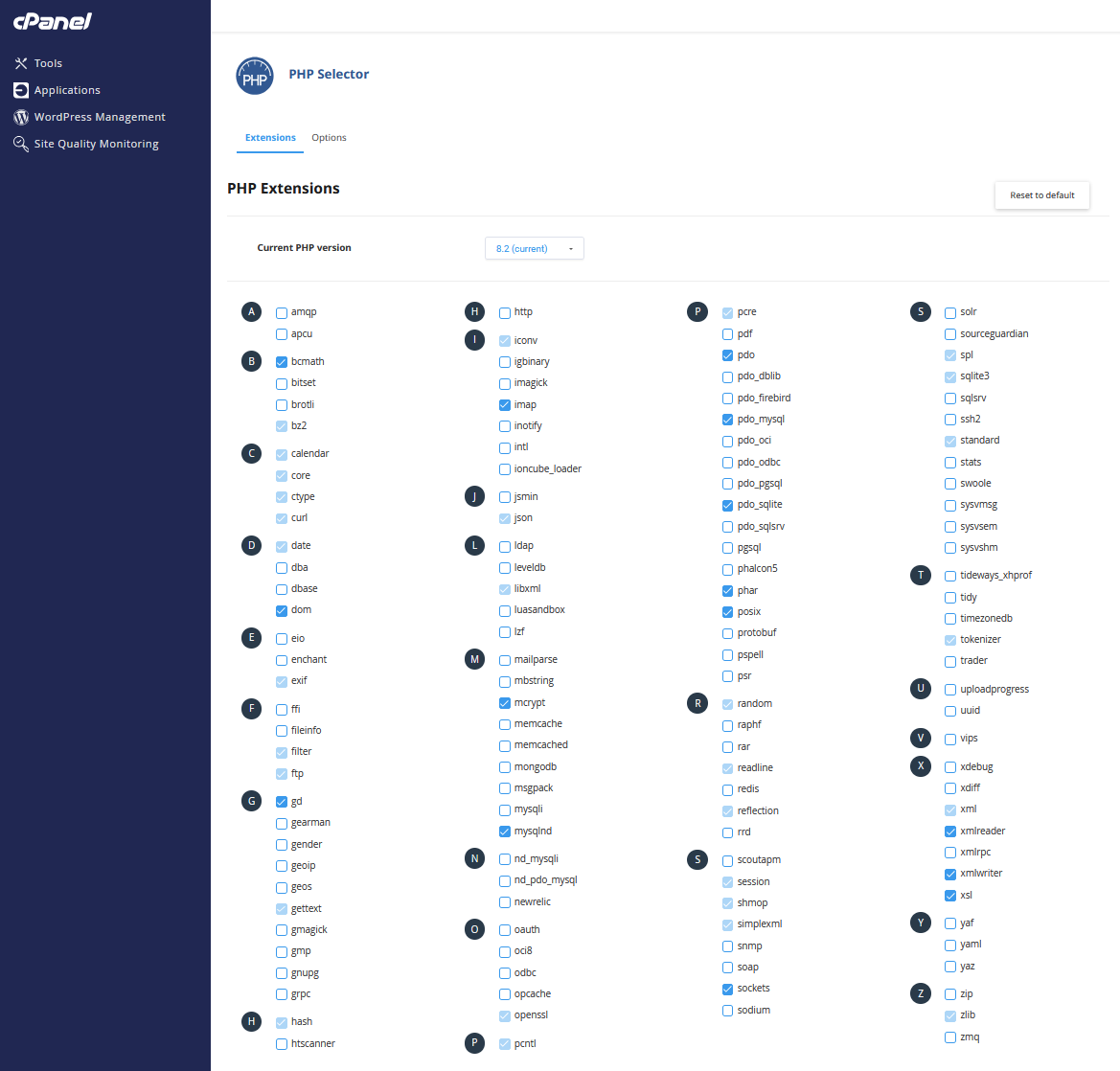This screenshot has height=1071, width=1120.
Task: Open the WordPress Management link
Action: tap(100, 117)
